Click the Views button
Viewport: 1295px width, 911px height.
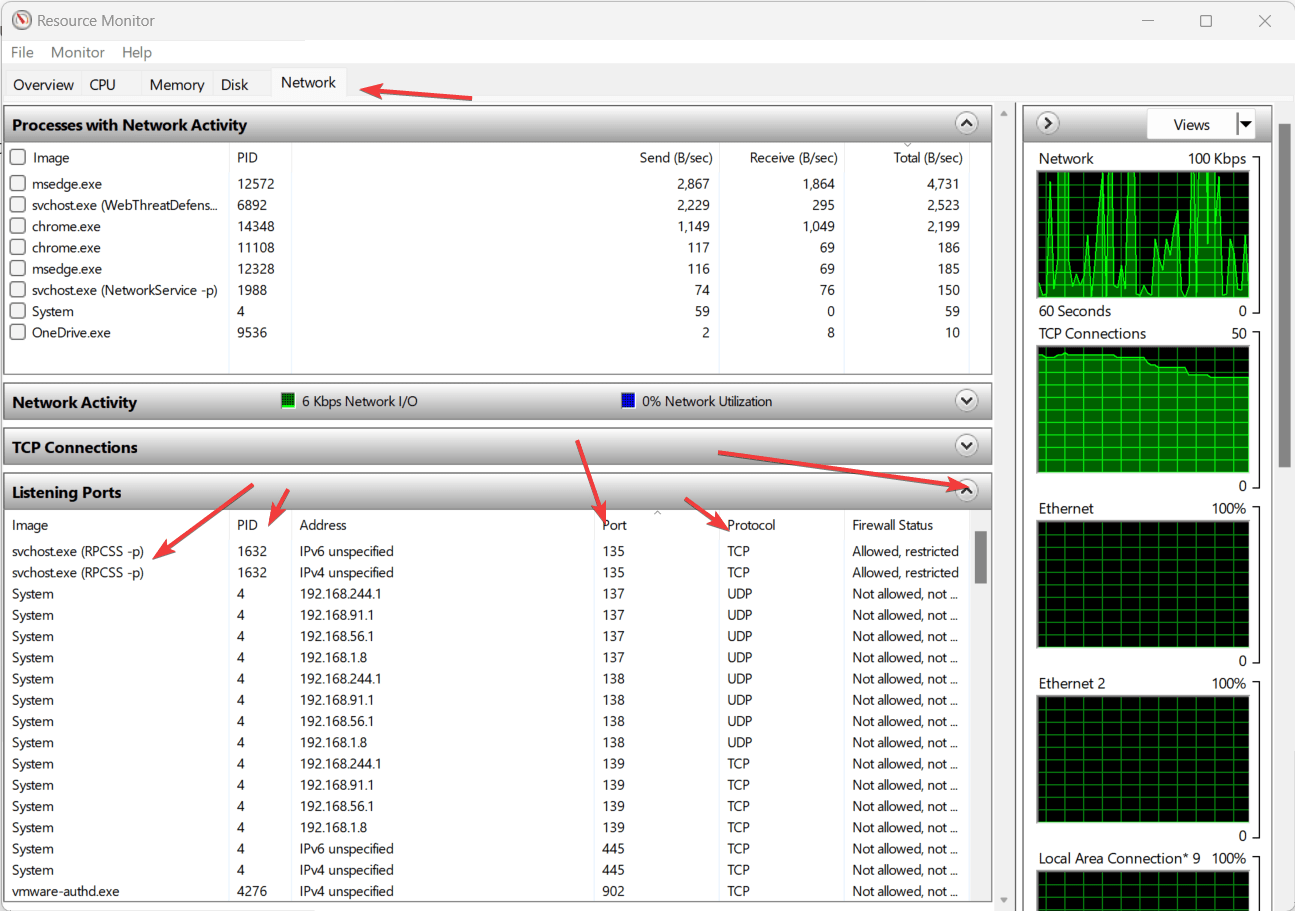[x=1191, y=124]
